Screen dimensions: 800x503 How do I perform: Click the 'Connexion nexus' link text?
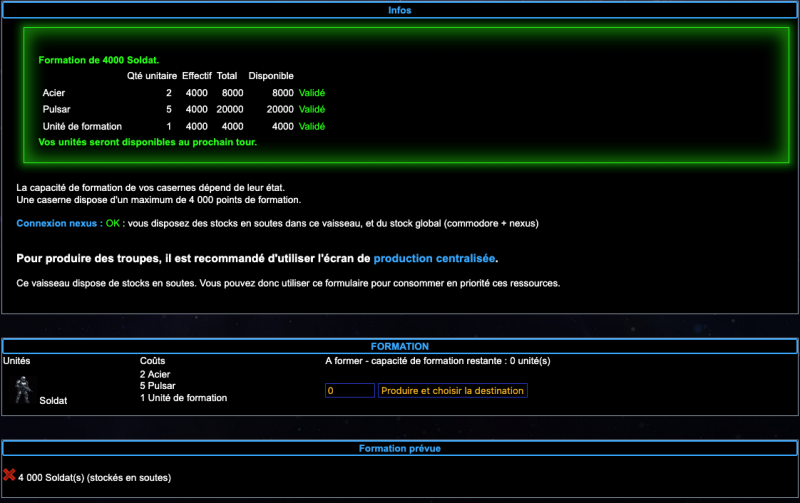[x=60, y=223]
